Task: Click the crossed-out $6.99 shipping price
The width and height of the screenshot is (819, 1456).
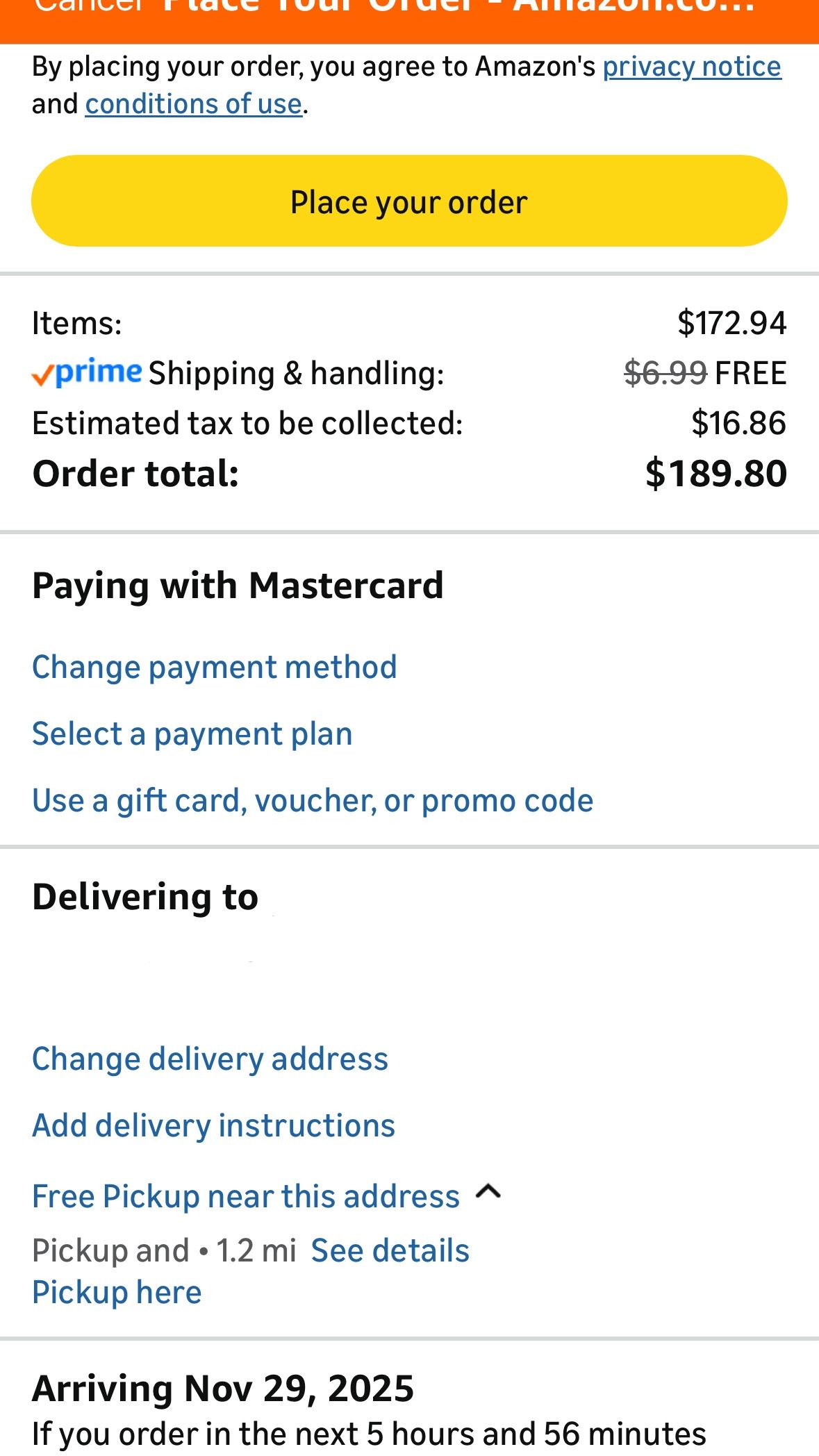Action: 665,372
